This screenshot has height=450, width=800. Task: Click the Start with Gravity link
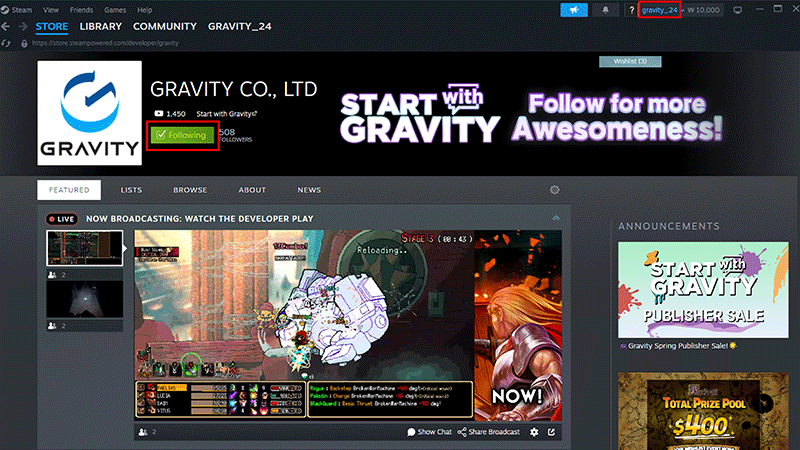pyautogui.click(x=227, y=114)
